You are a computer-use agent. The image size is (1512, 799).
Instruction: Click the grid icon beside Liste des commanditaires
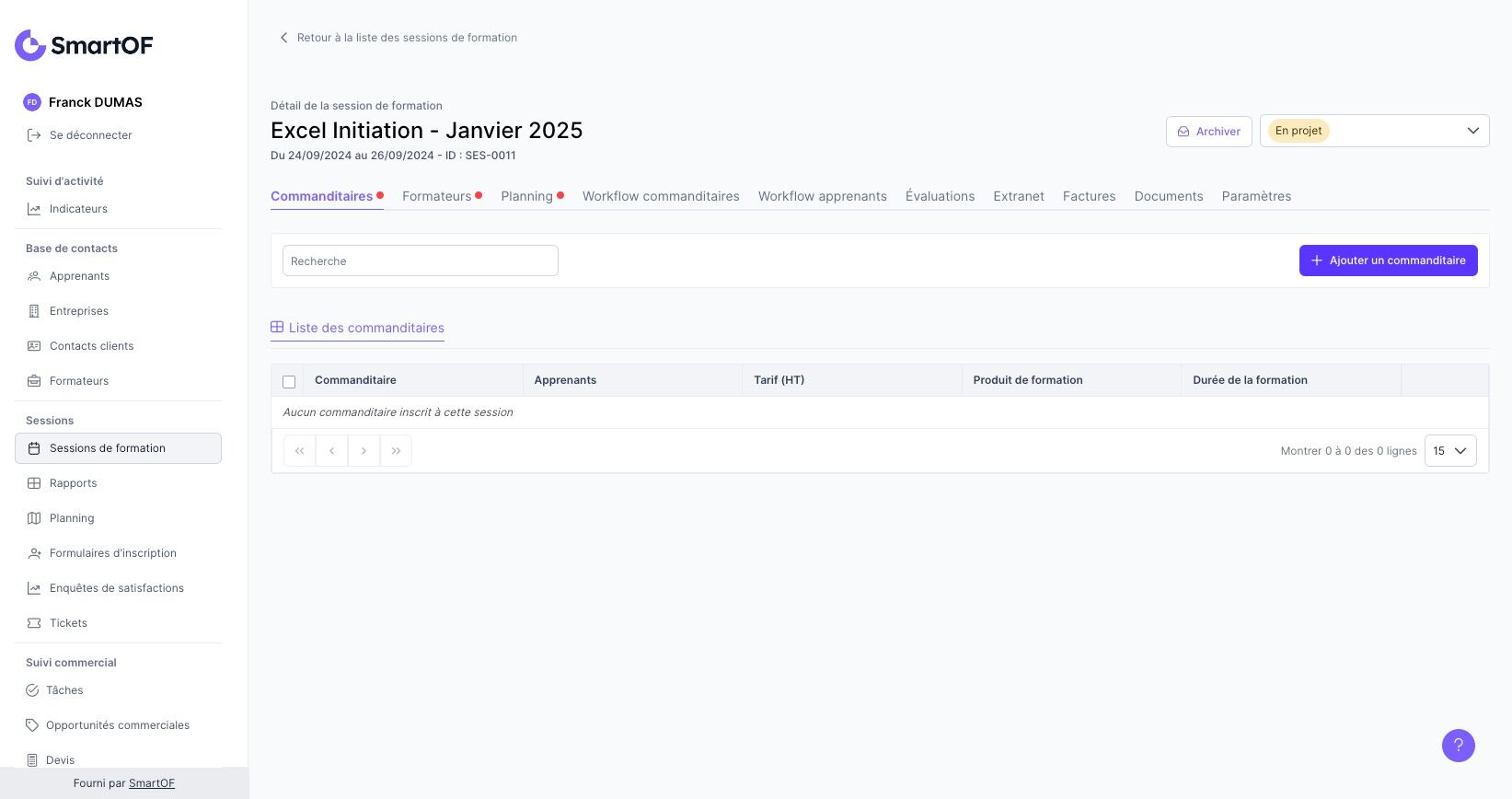click(277, 327)
